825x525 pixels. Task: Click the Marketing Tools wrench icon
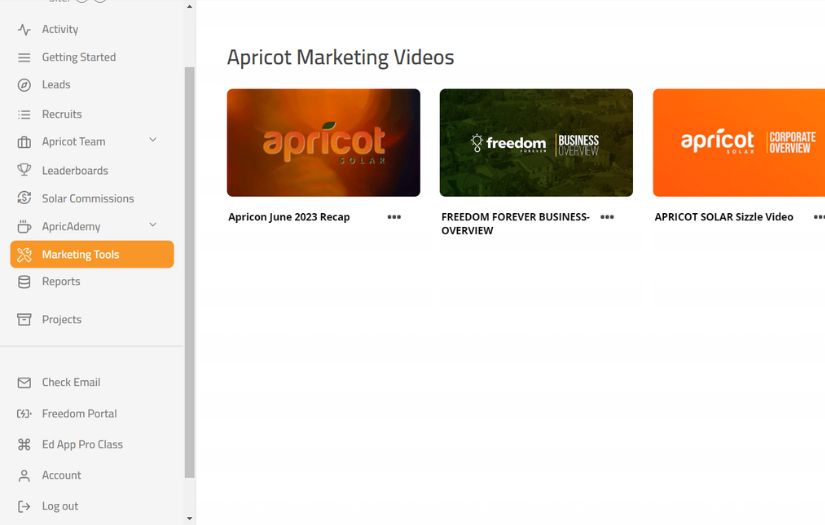[x=24, y=255]
